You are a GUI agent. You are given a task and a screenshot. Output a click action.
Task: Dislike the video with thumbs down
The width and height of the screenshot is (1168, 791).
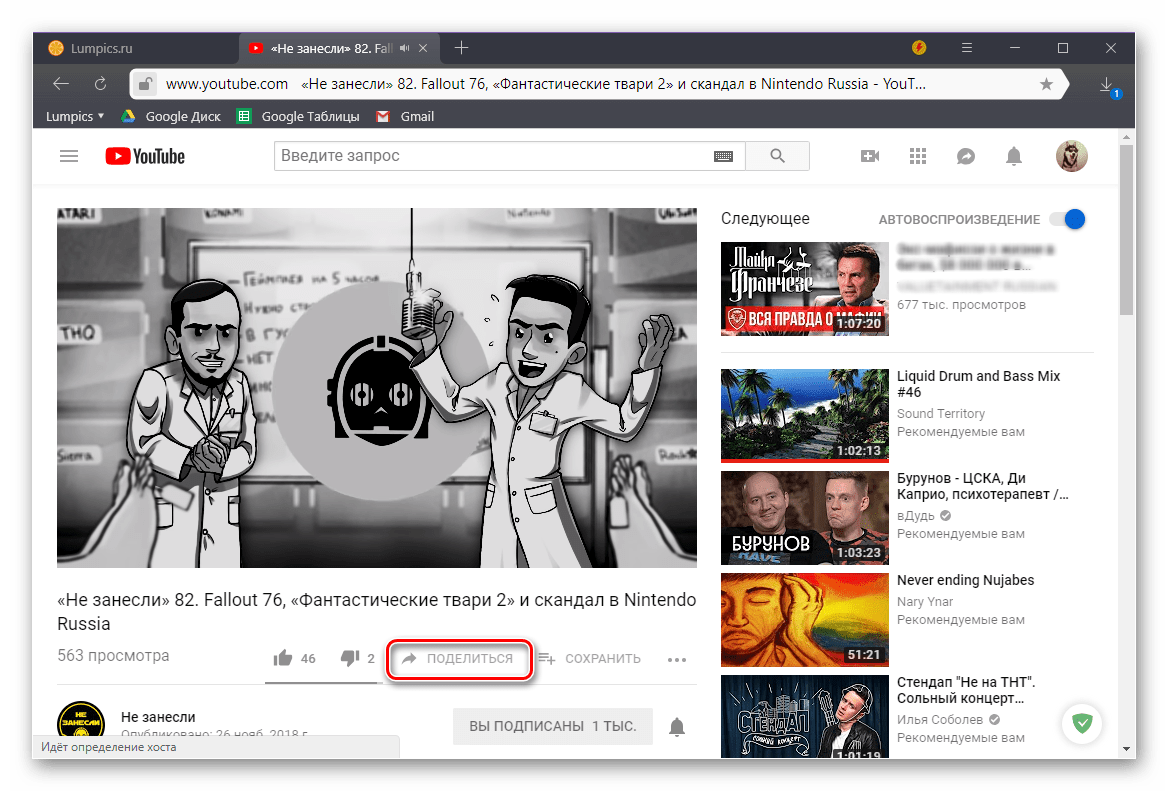coord(350,658)
